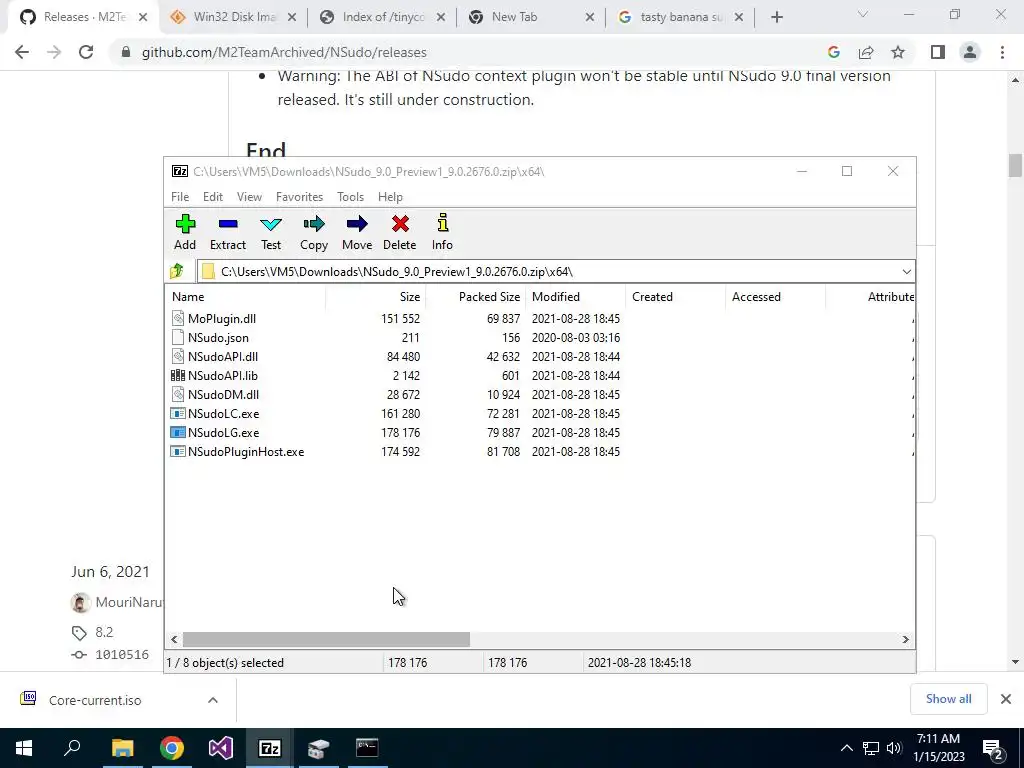Open the 8.2 tag link

[104, 632]
